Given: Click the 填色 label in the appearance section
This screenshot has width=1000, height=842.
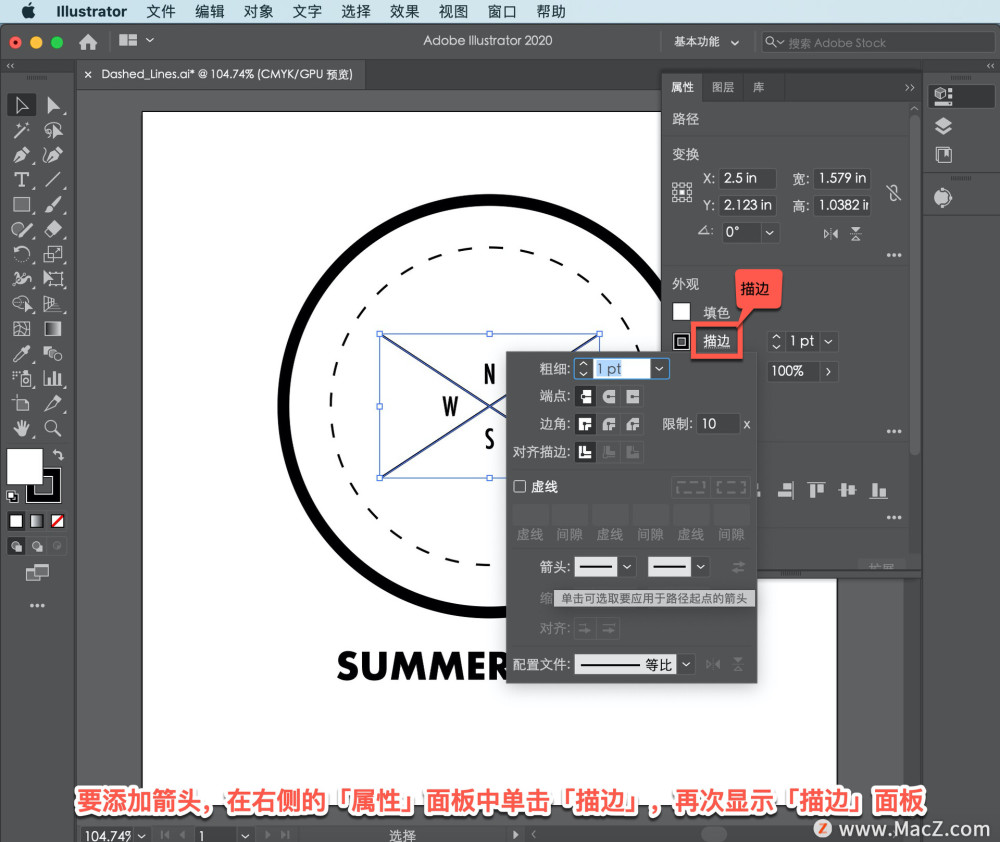Looking at the screenshot, I should click(717, 311).
